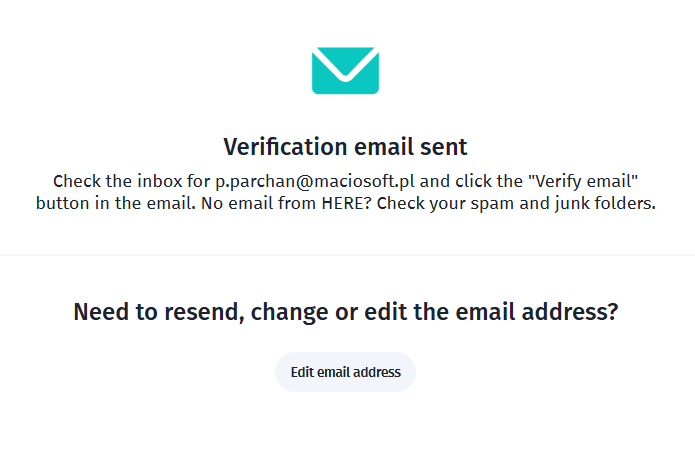
Task: Click the "Verification email sent" heading
Action: (x=345, y=147)
